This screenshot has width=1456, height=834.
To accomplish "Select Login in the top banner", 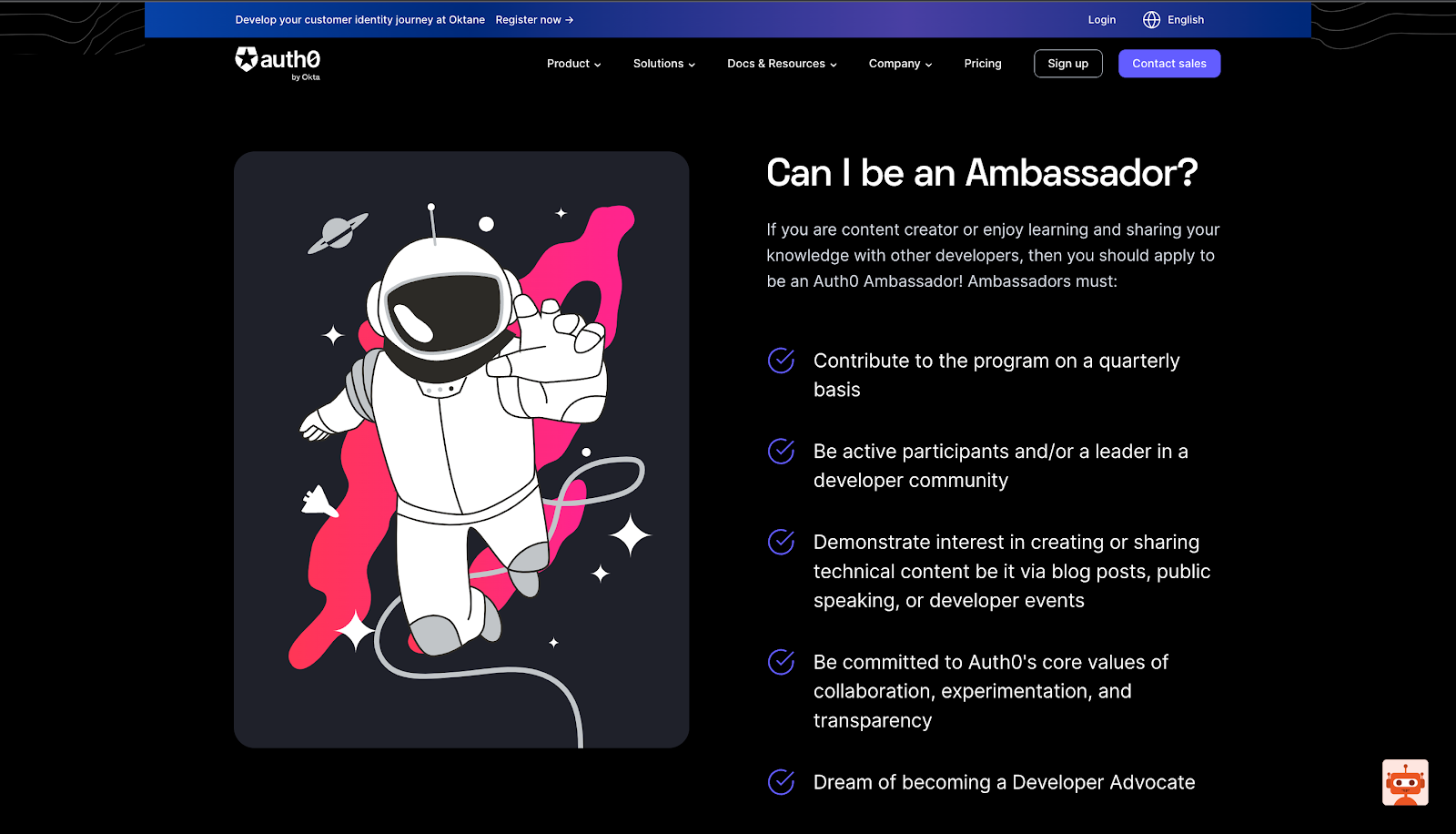I will pos(1101,19).
